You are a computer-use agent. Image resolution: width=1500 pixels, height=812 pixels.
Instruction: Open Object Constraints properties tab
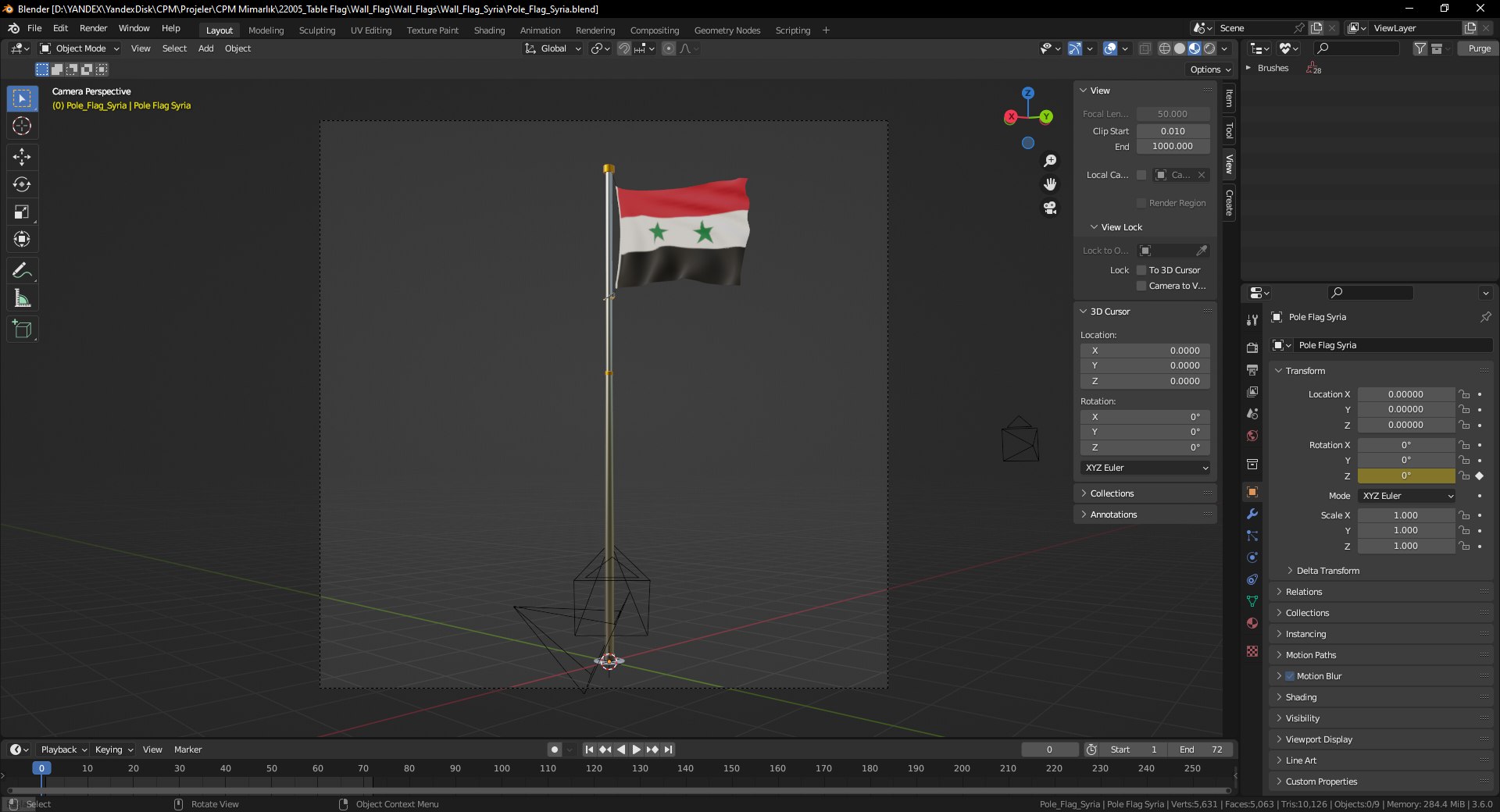1252,579
